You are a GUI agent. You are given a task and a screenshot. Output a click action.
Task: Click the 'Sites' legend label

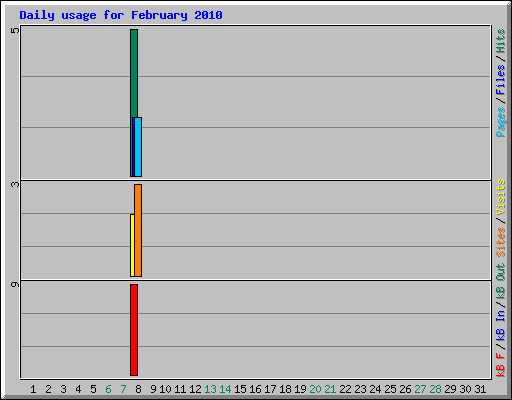tap(500, 242)
